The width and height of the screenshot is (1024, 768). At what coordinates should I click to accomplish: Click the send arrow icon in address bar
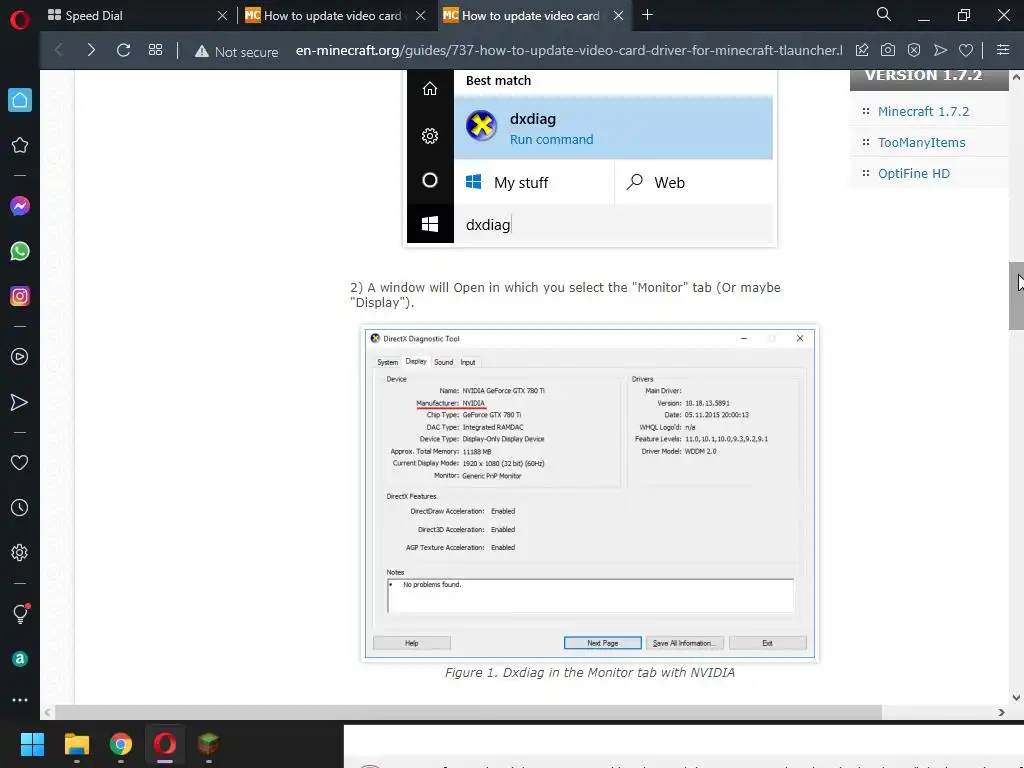[940, 50]
